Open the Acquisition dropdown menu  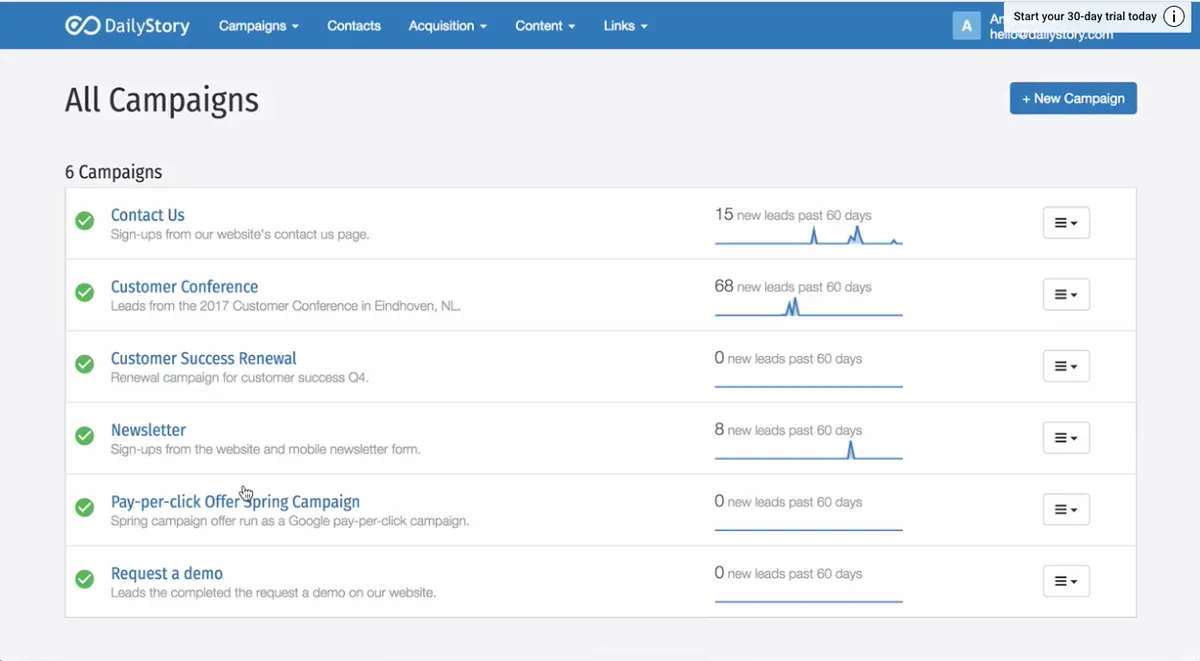pos(448,26)
